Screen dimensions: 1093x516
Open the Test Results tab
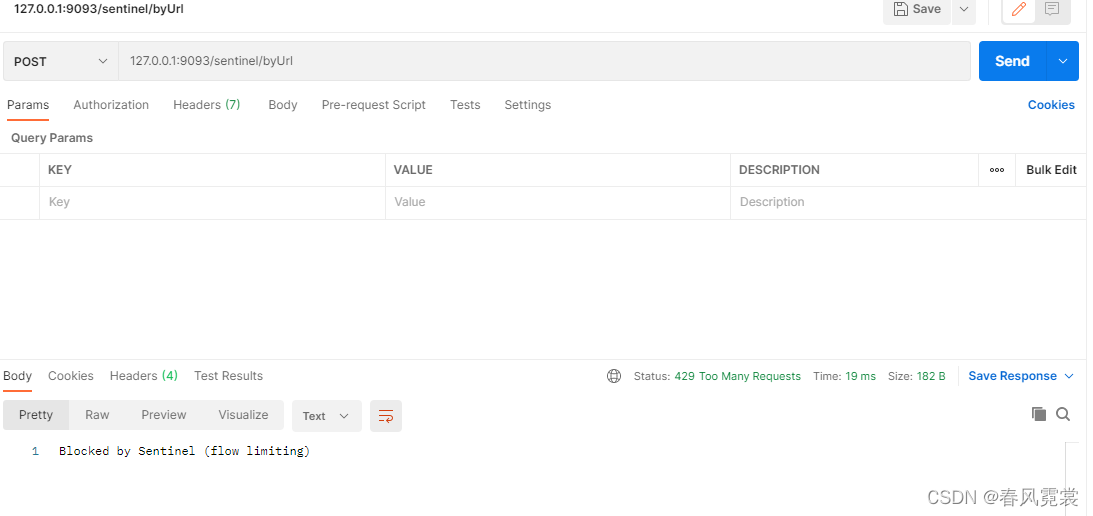pos(228,376)
